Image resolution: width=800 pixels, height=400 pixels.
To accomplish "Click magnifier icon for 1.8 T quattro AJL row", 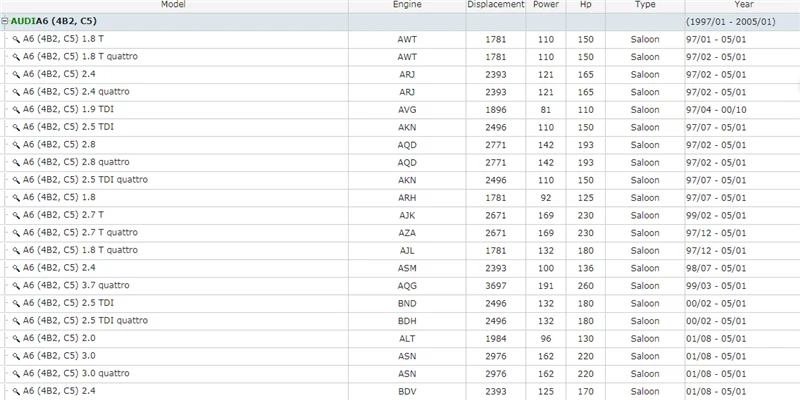I will coord(16,251).
